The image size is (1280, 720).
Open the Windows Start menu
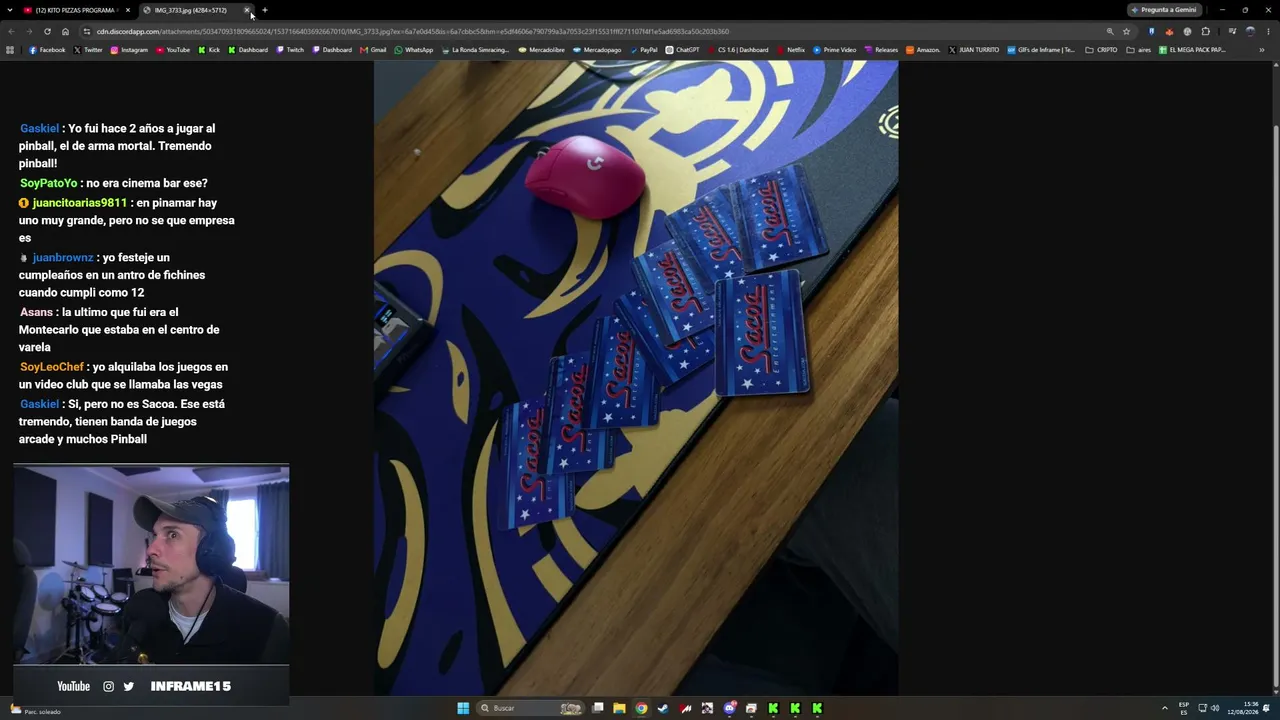point(463,708)
